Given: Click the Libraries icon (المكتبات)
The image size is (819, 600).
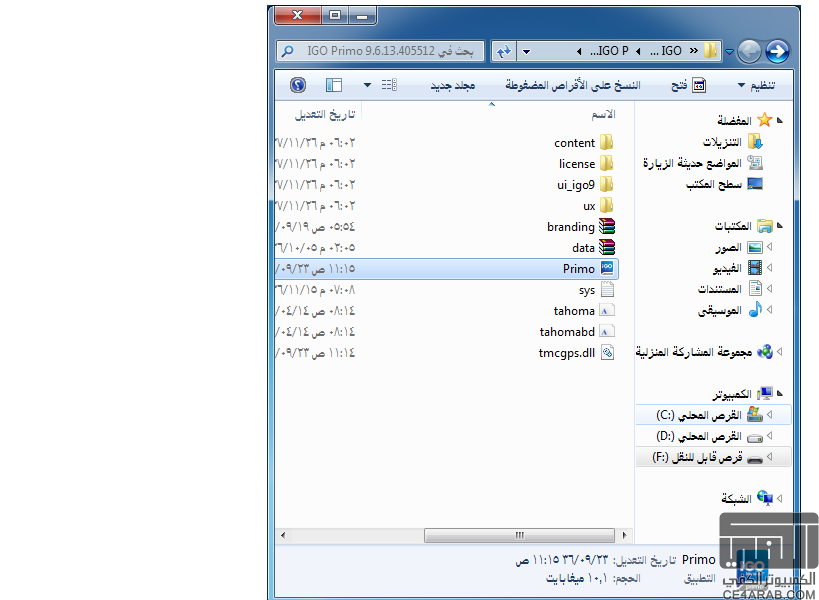Looking at the screenshot, I should pos(765,226).
